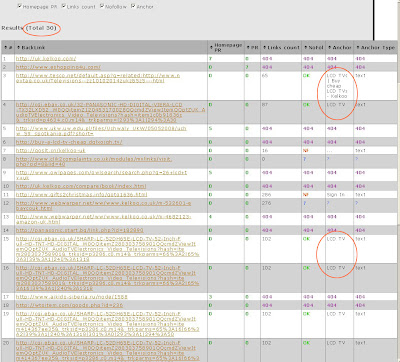Click the 'text' anchor type in row 7
The height and width of the screenshot is (362, 400).
[361, 151]
